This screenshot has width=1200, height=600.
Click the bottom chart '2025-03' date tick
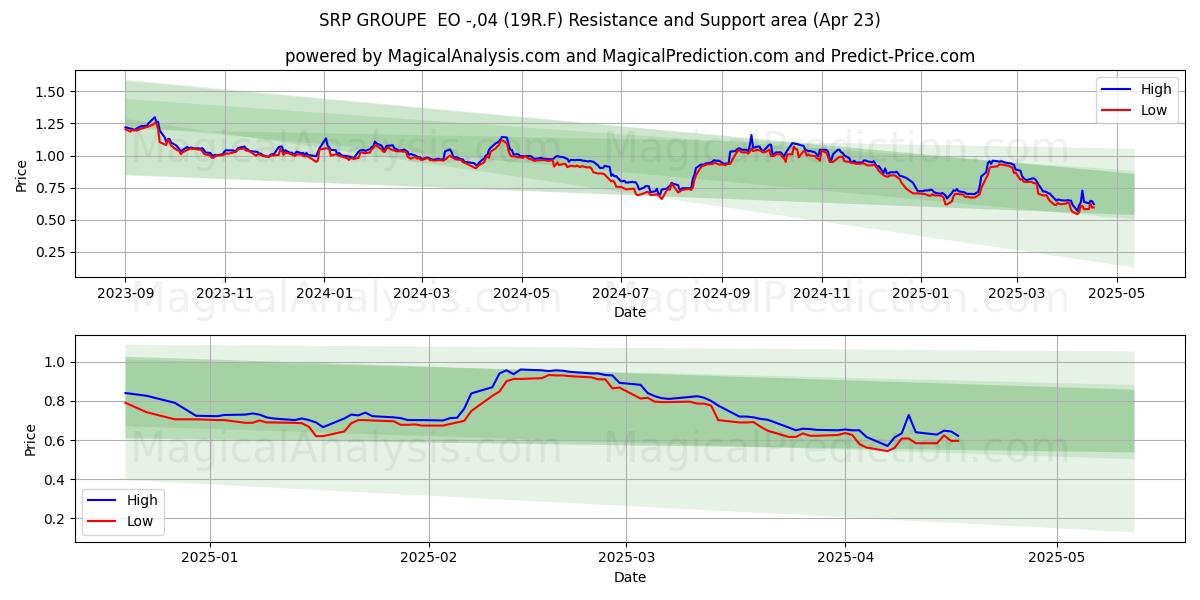[626, 558]
